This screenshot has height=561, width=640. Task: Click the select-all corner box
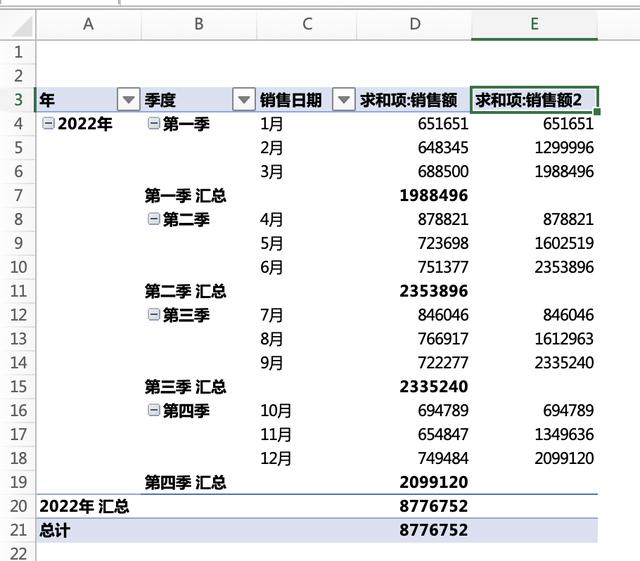[17, 24]
